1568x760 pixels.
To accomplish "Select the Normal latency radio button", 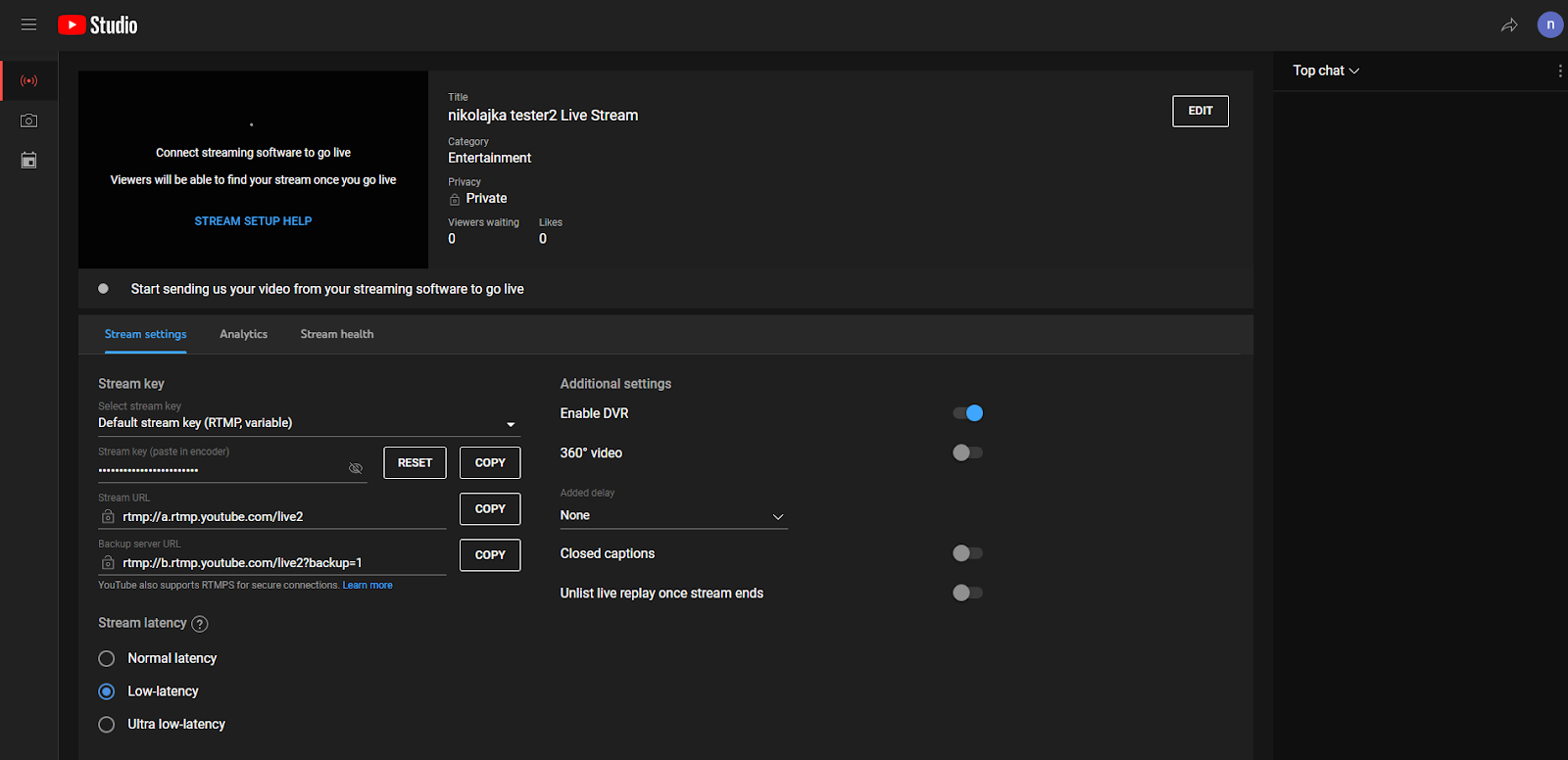I will [107, 658].
